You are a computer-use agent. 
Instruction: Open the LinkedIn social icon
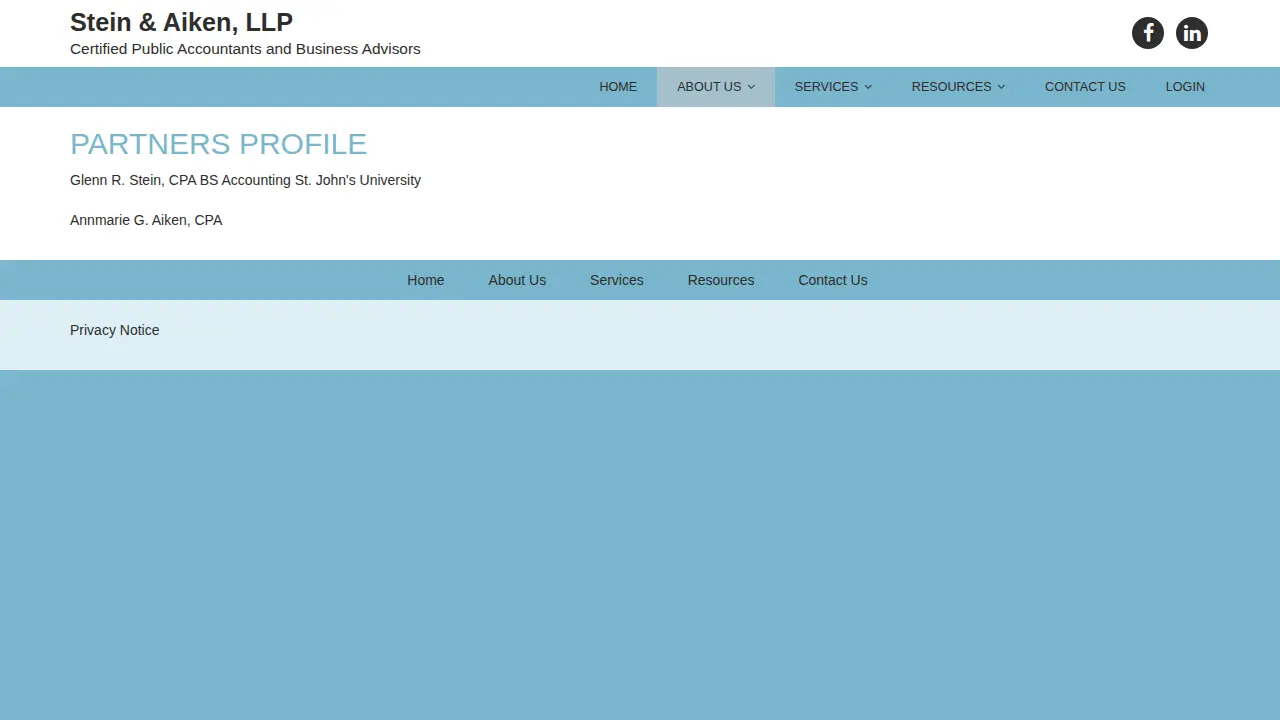(1192, 33)
